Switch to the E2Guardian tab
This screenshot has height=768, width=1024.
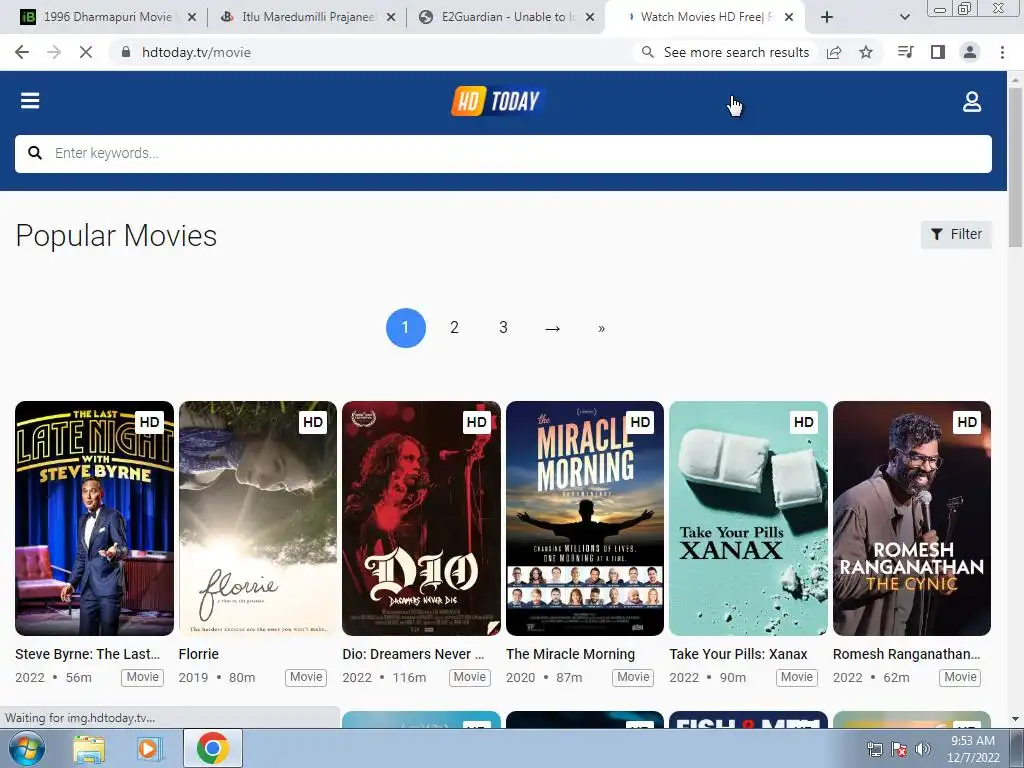506,17
